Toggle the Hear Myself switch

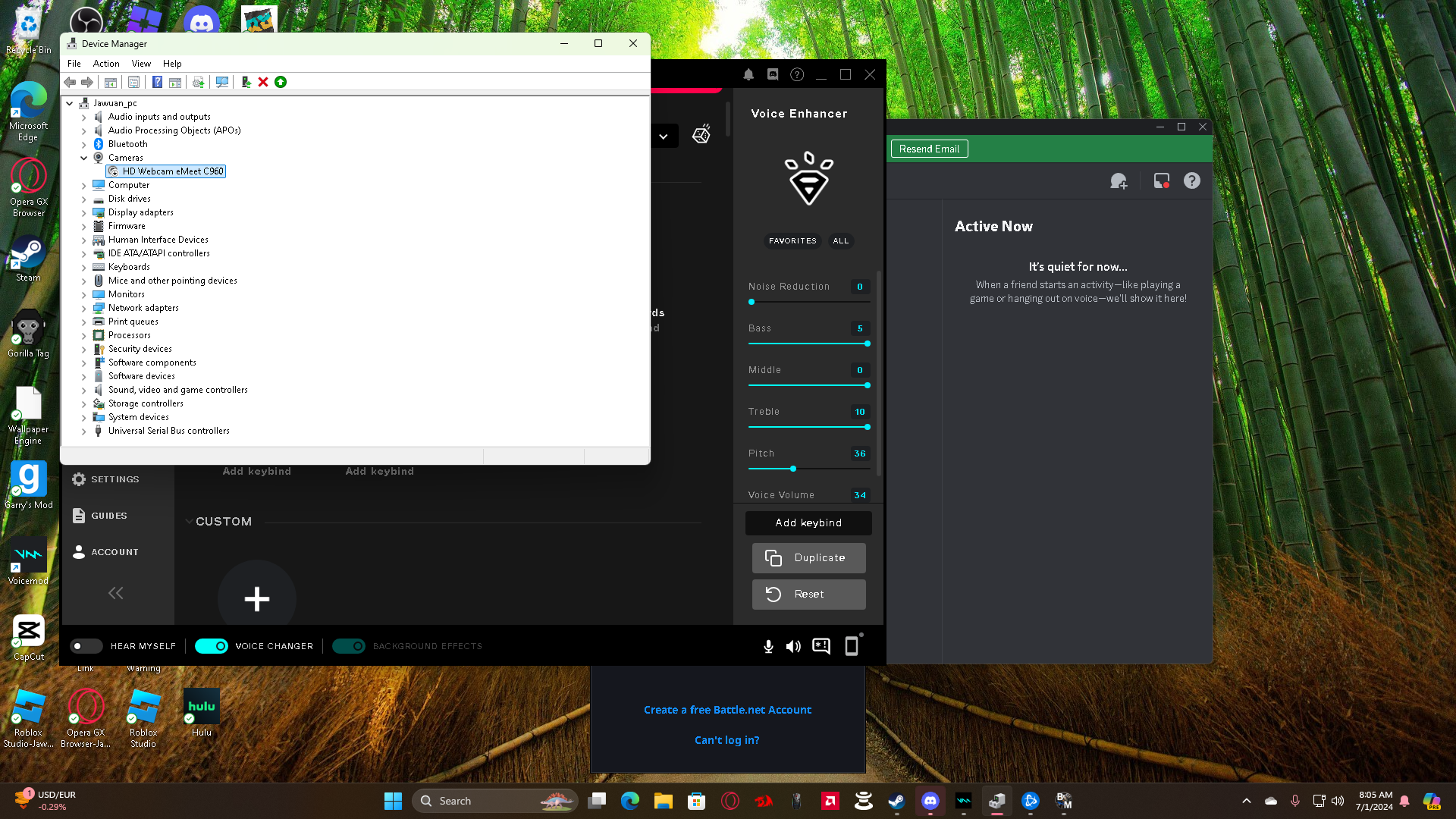[x=86, y=646]
